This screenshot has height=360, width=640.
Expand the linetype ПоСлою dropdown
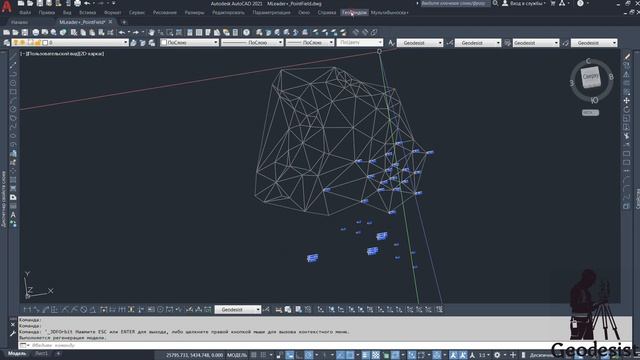point(280,42)
